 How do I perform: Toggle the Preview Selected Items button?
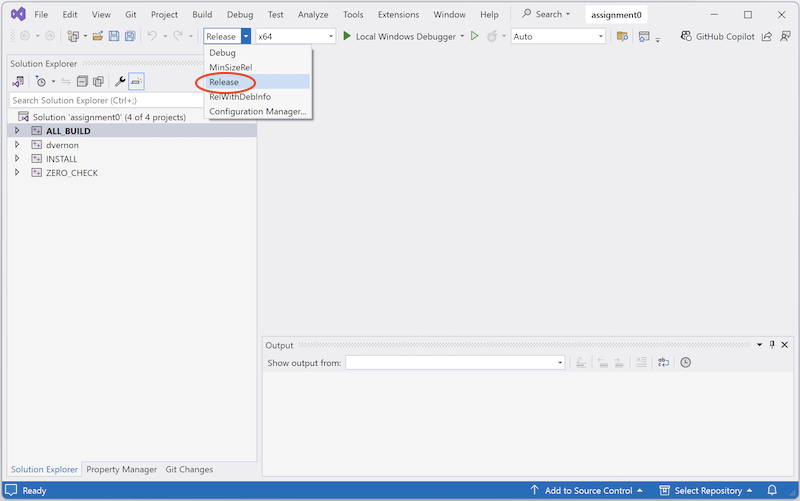[x=136, y=81]
